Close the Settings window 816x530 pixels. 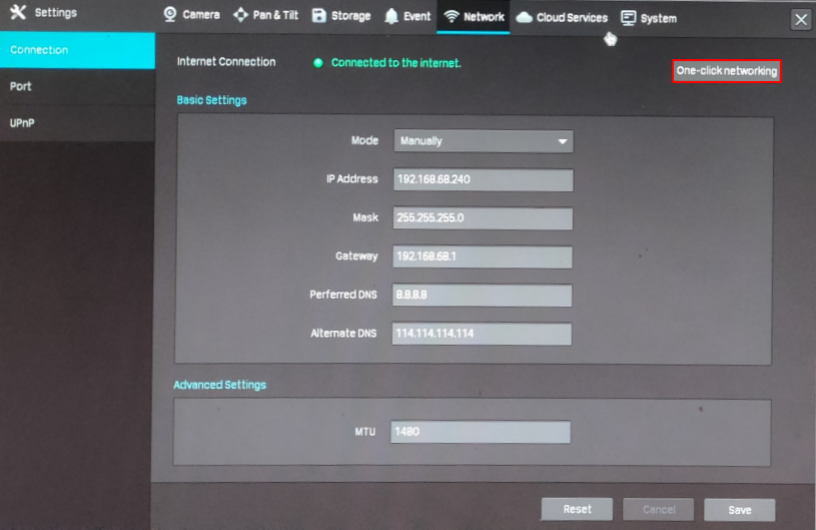(800, 19)
